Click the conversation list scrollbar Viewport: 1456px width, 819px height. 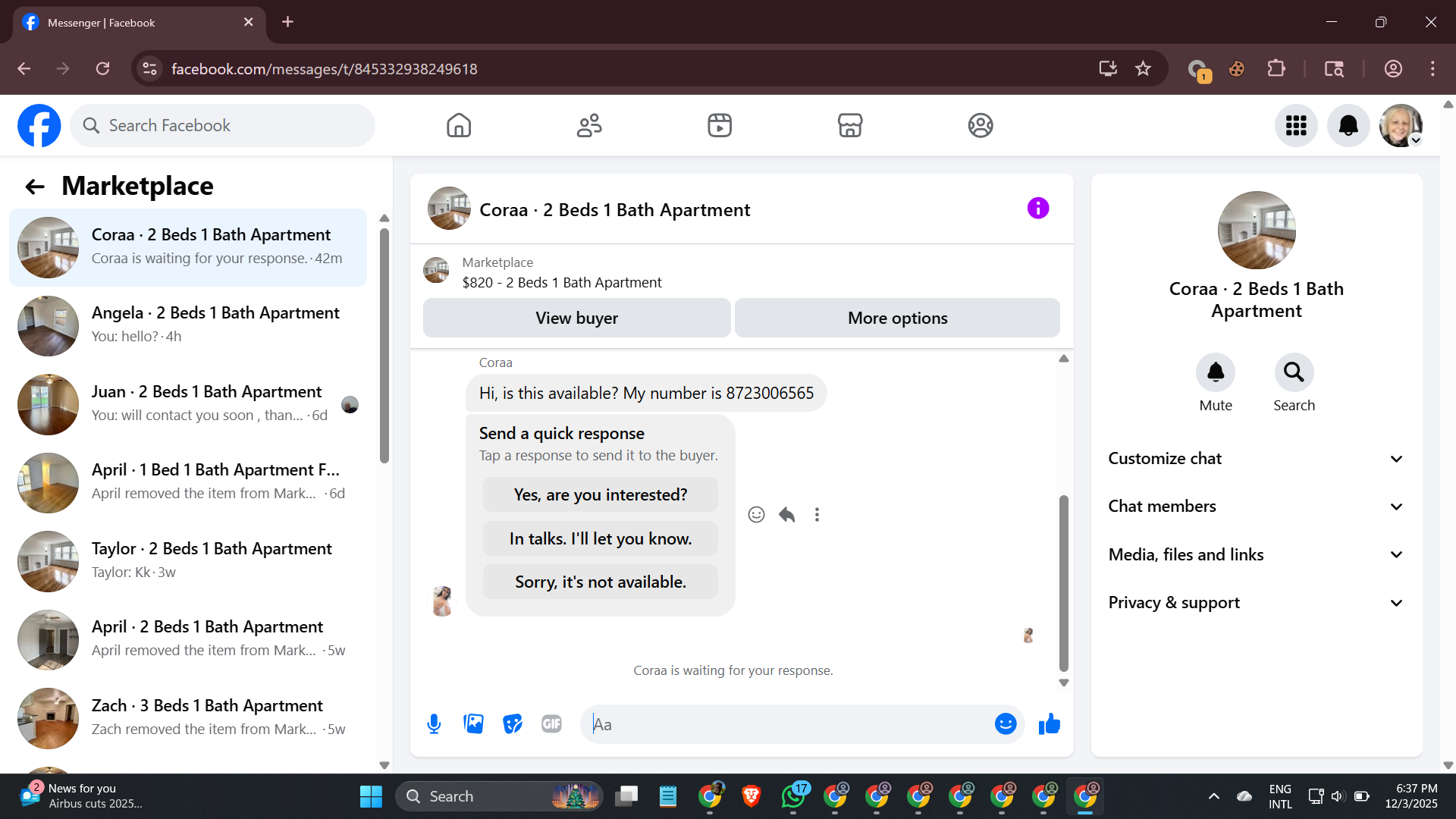click(384, 345)
